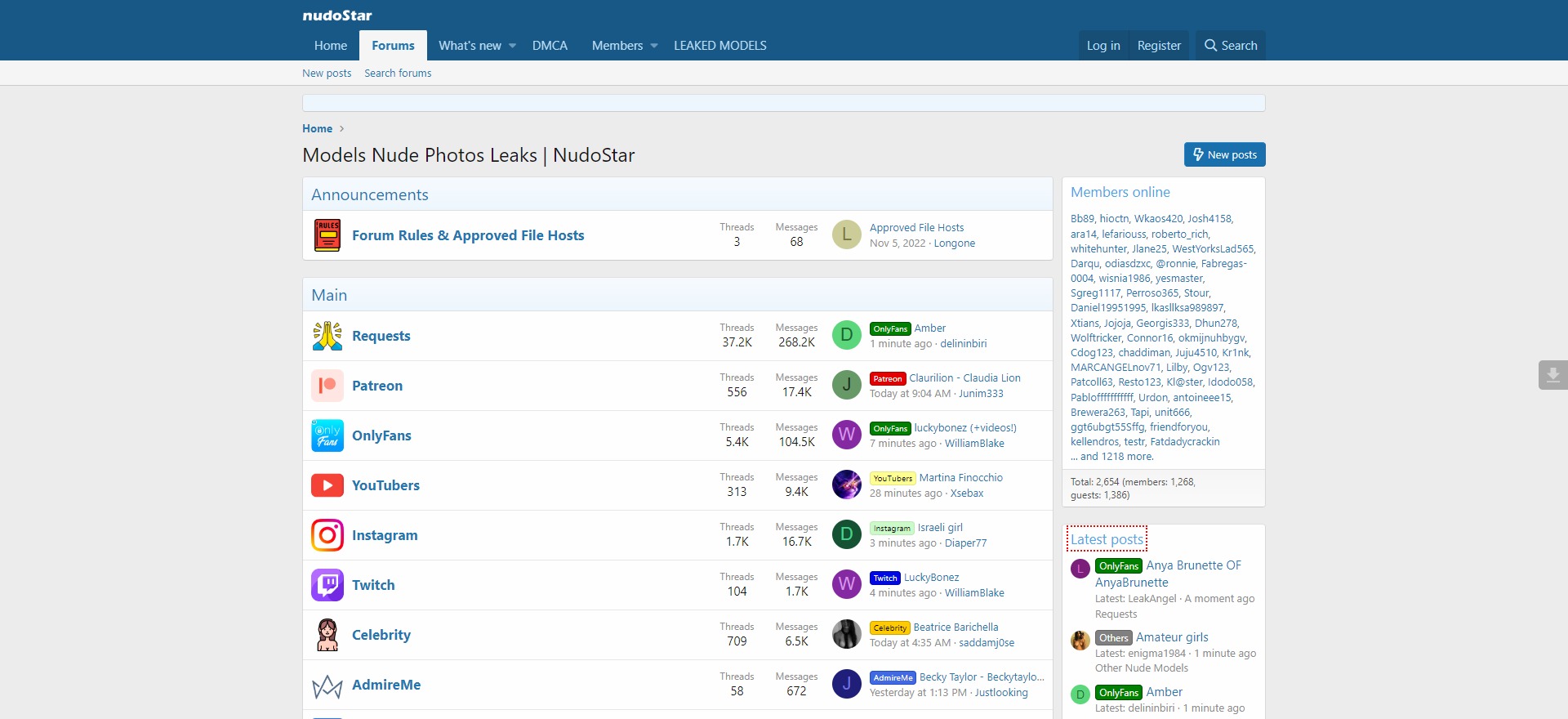Screen dimensions: 1568x719
Task: Click avatar D in Requests row
Action: coord(847,335)
